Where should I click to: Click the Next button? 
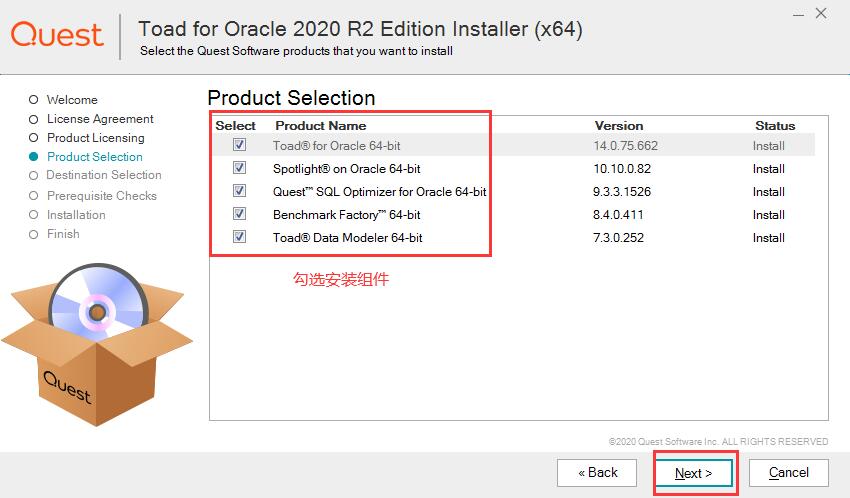(x=694, y=473)
